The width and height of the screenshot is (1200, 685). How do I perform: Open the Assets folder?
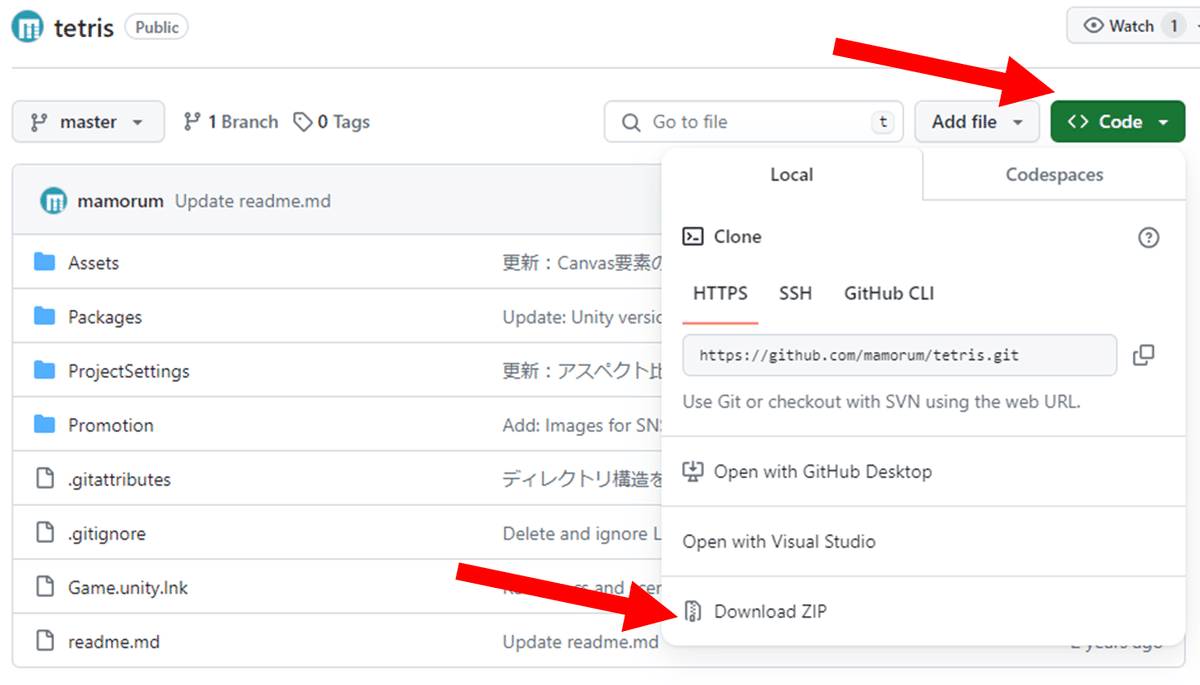pyautogui.click(x=93, y=263)
